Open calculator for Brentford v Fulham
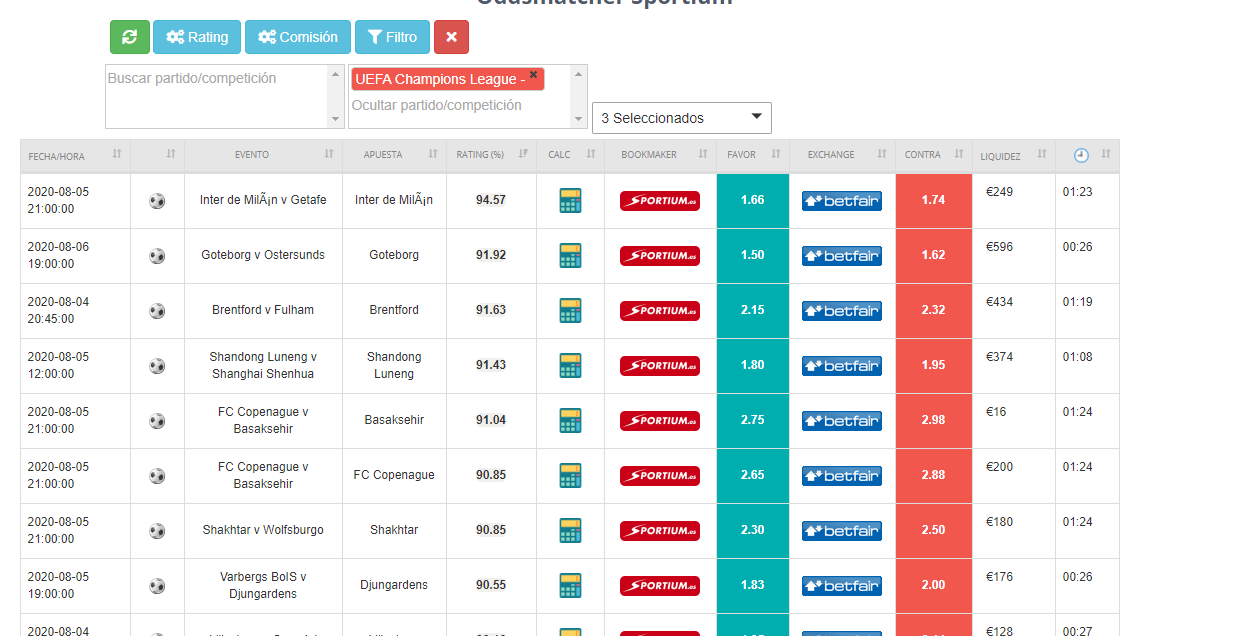Screen dimensions: 1237x636 point(570,310)
